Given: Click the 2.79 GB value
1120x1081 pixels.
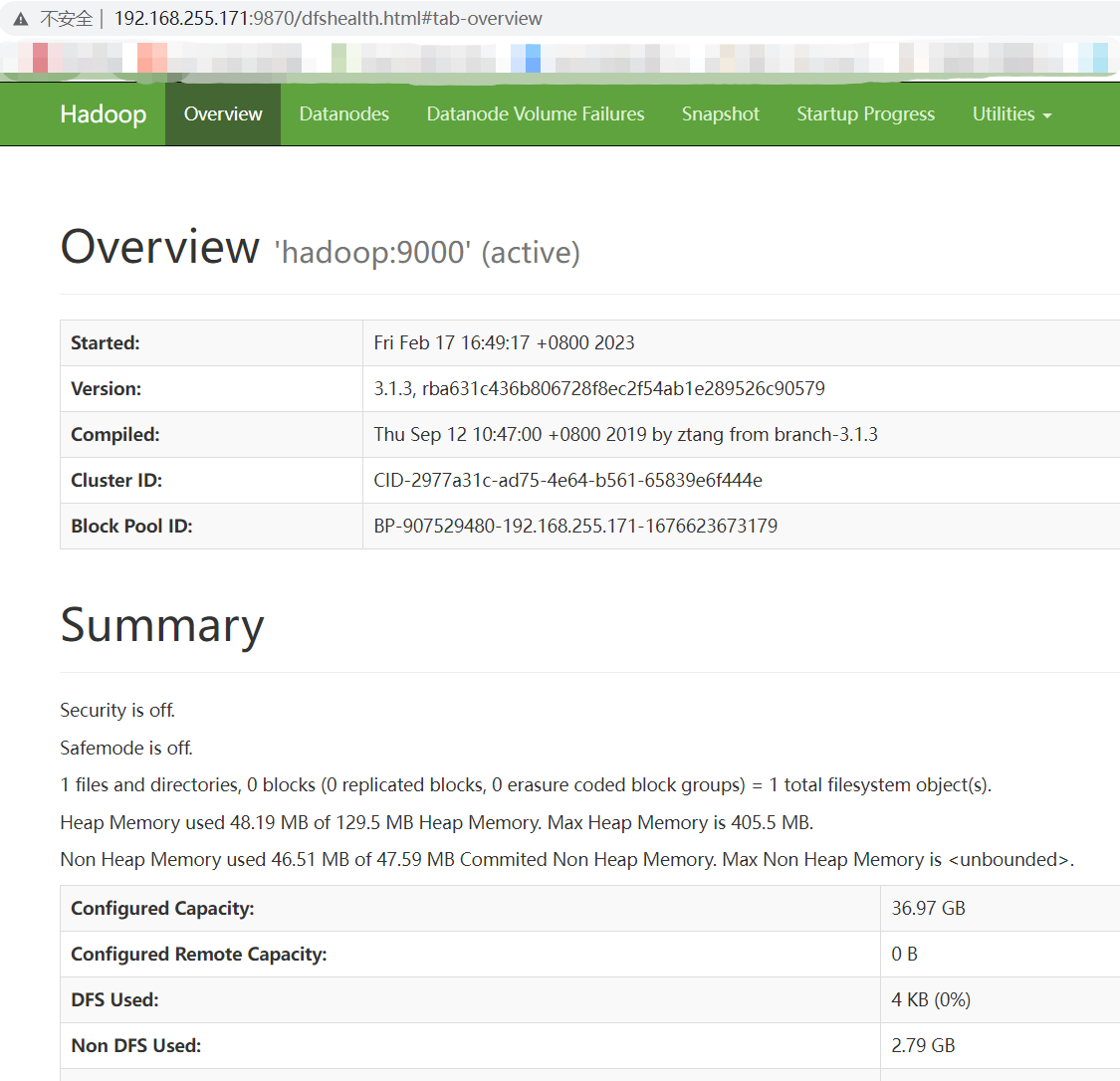Looking at the screenshot, I should click(923, 1045).
